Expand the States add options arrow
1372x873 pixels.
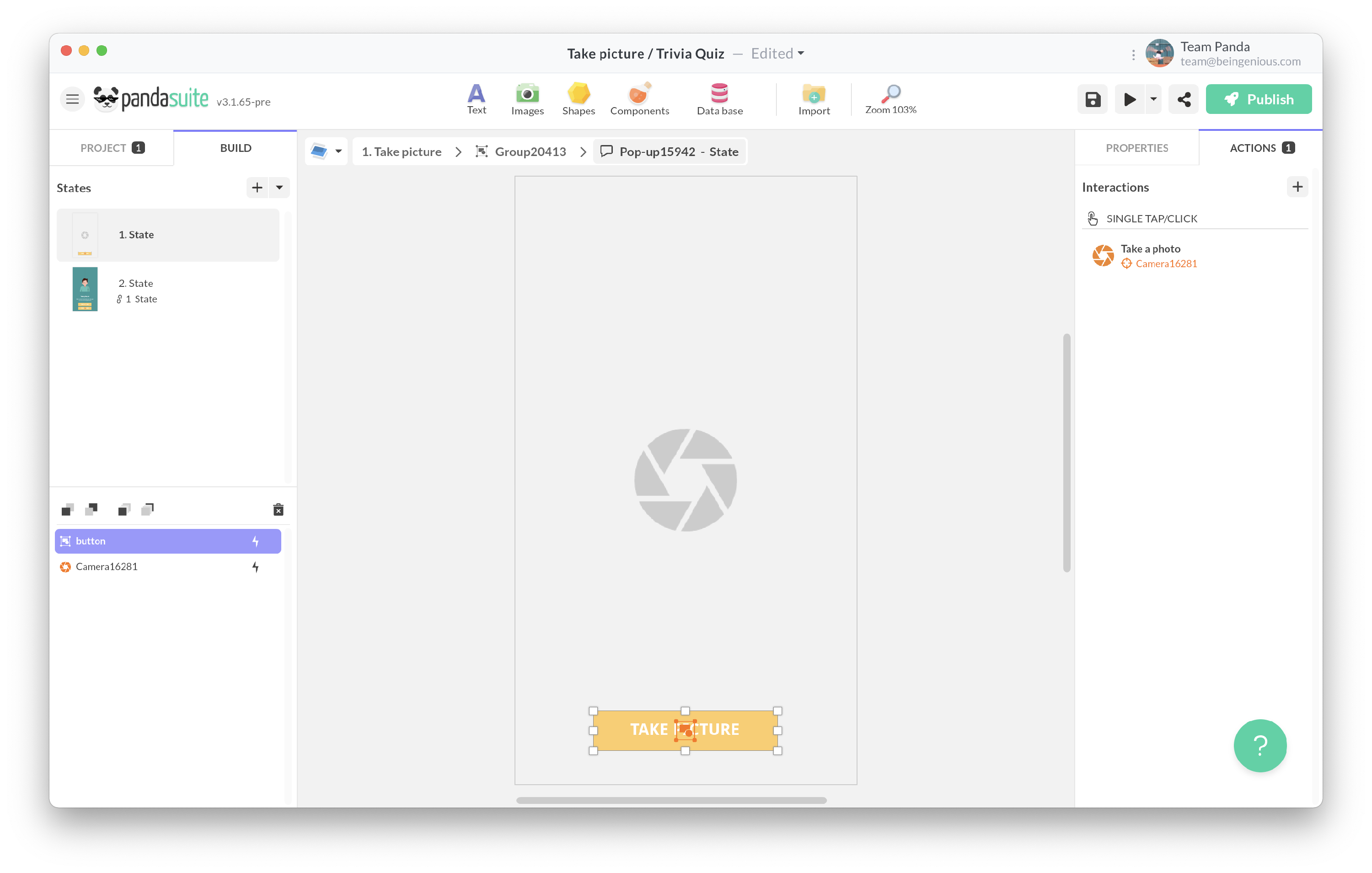(279, 188)
